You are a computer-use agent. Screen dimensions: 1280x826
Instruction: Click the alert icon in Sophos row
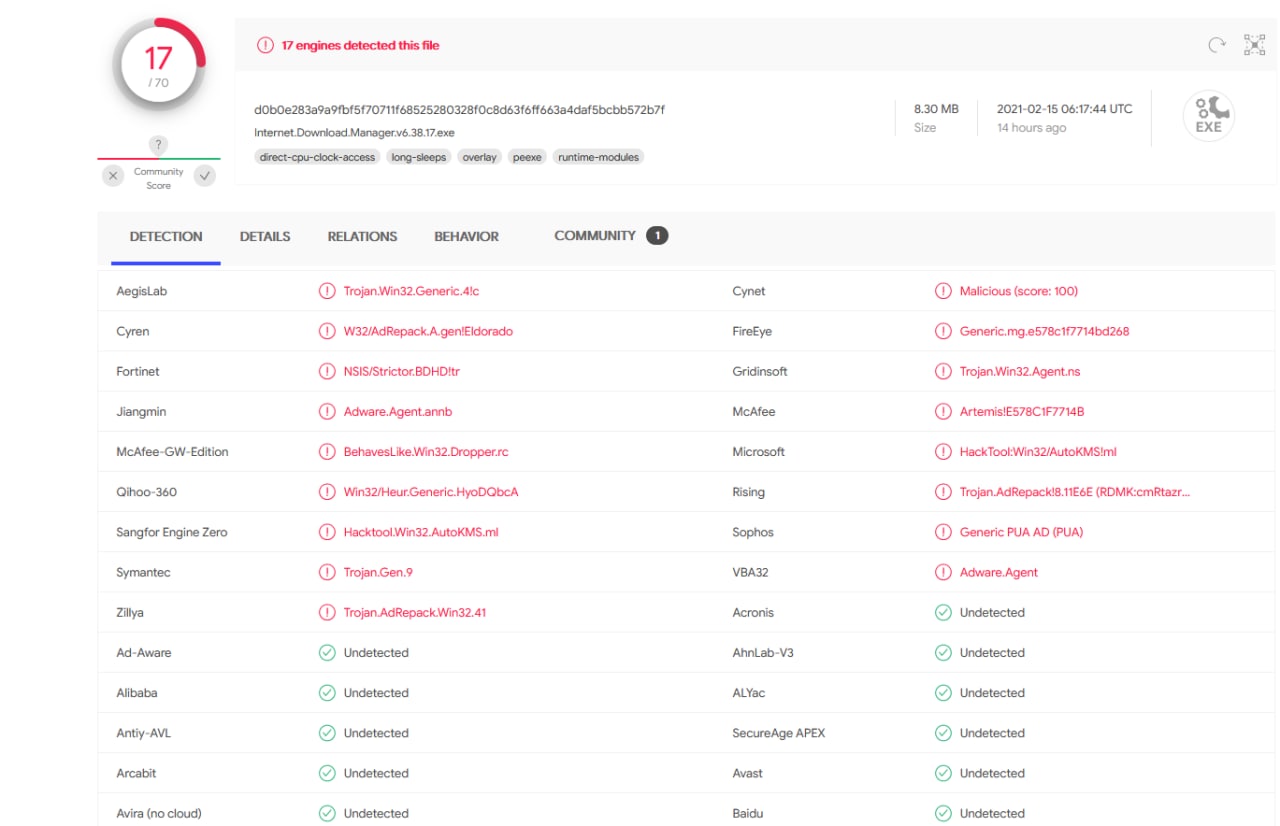tap(943, 532)
